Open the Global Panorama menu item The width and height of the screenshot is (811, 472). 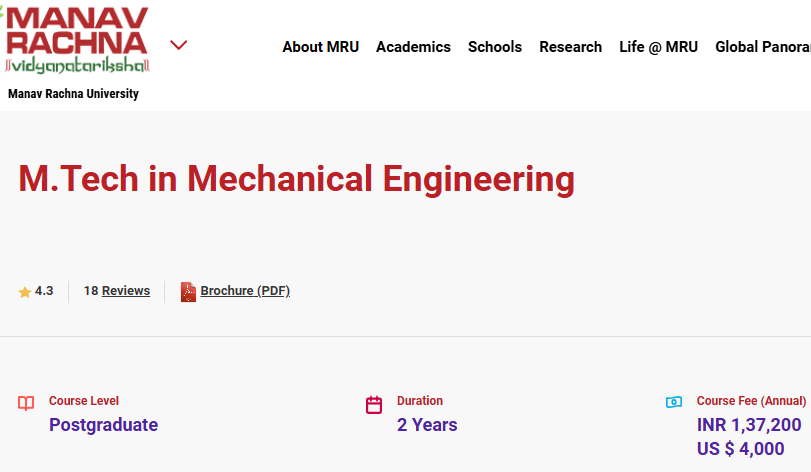pos(763,47)
